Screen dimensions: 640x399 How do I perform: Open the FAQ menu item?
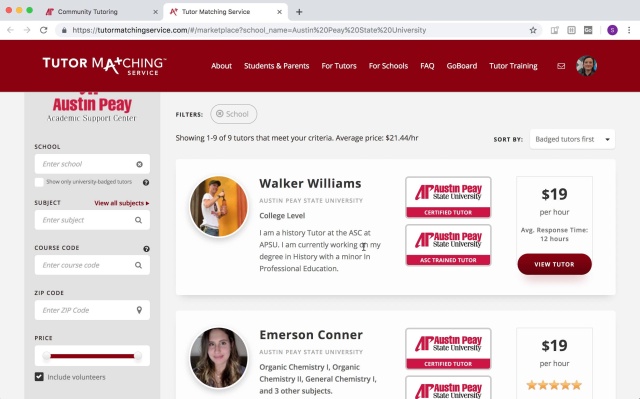[x=427, y=66]
